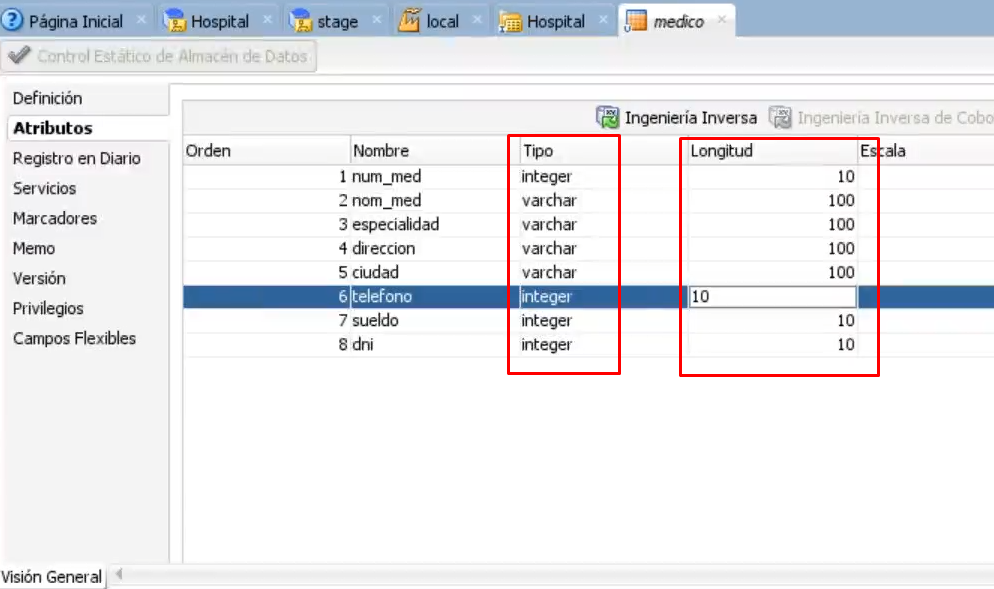Open the Memo section
Screen dimensions: 994x589
[34, 249]
